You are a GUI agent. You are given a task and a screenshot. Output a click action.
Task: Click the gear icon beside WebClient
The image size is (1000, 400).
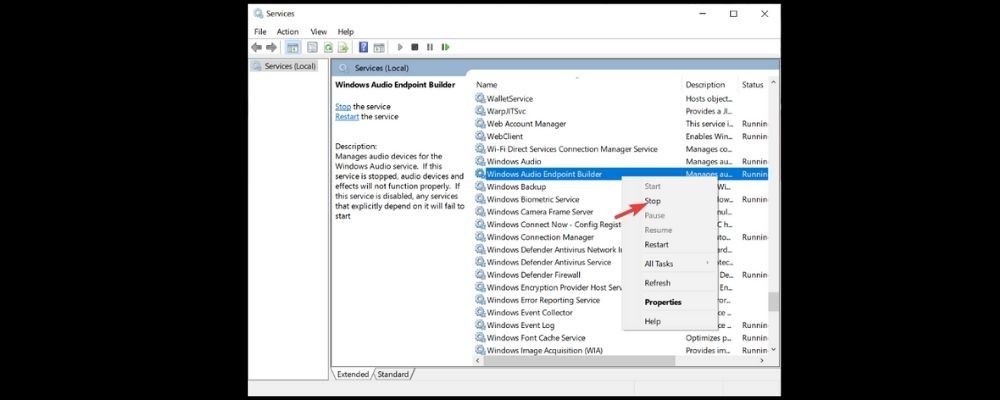(480, 136)
